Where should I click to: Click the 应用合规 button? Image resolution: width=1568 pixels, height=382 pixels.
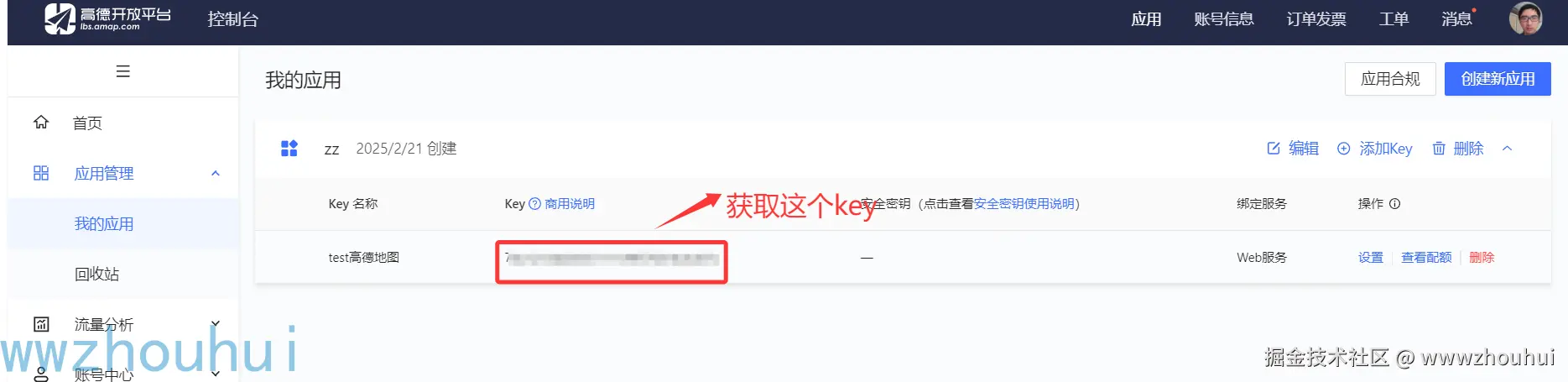click(1390, 79)
